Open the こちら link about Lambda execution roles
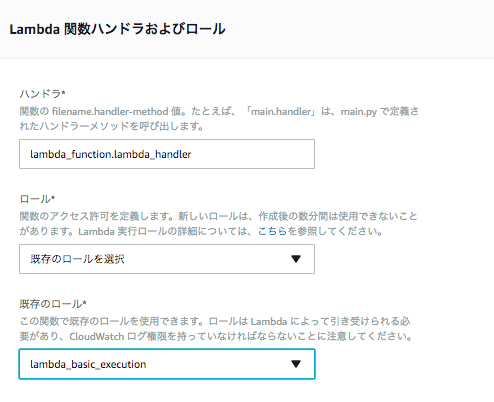 coord(272,231)
